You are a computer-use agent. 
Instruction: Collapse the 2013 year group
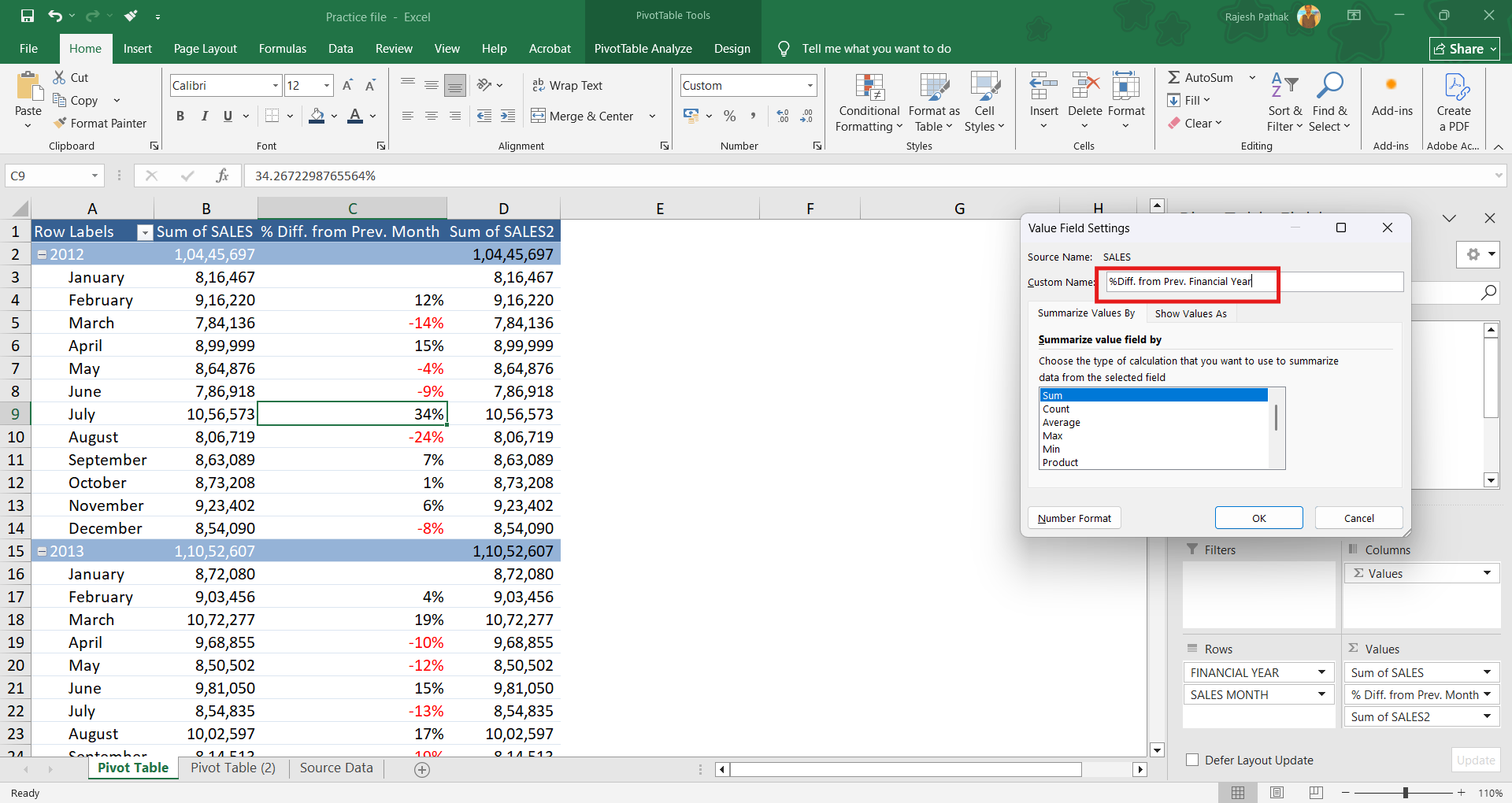tap(42, 551)
